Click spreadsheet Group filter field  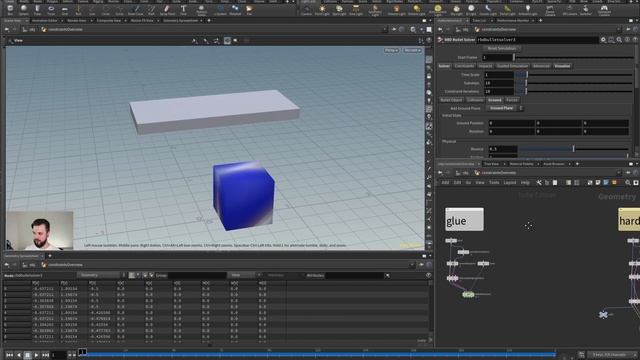coord(197,276)
